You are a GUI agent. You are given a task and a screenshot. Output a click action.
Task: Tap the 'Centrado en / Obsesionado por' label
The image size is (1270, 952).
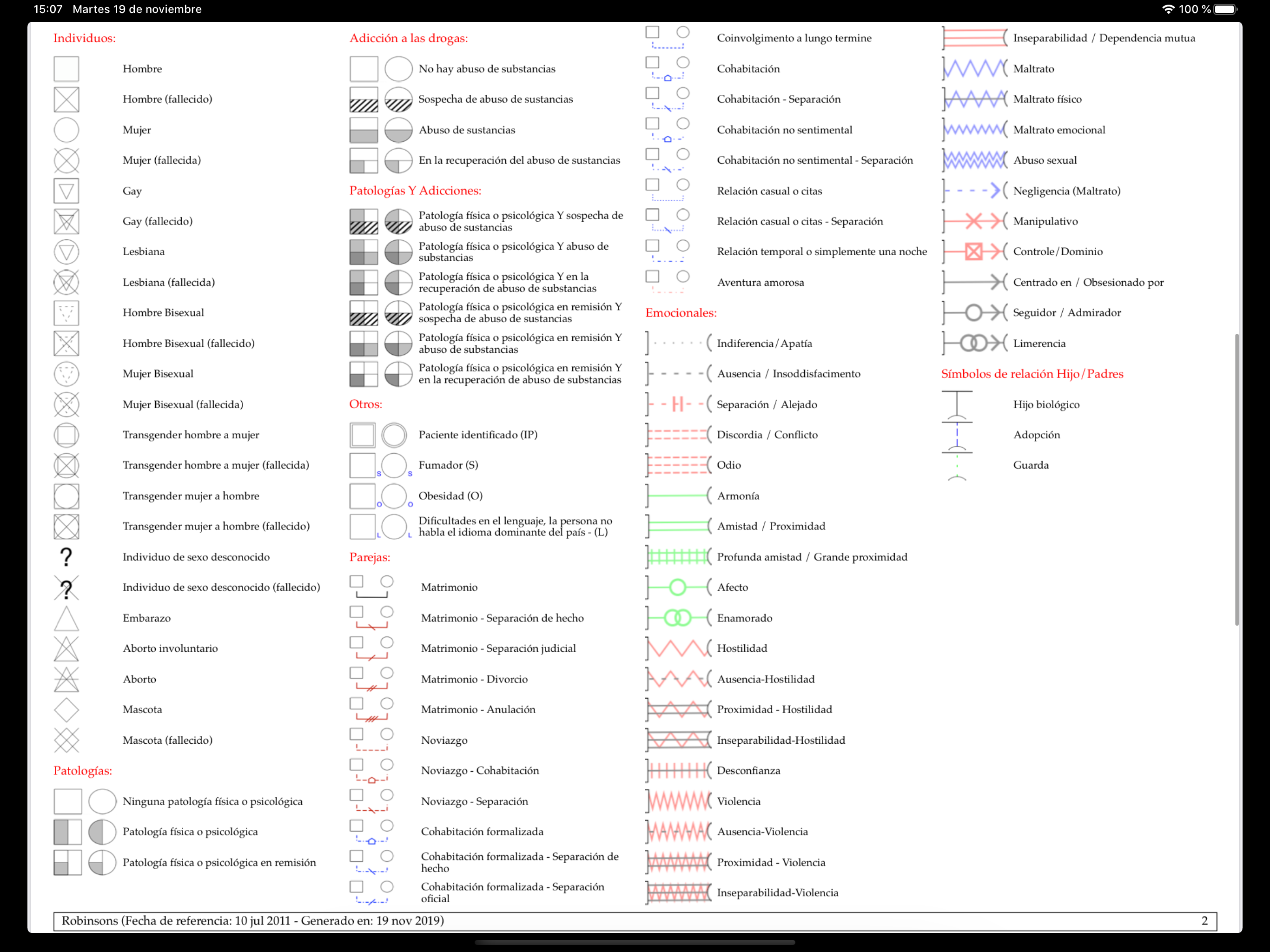(1089, 283)
